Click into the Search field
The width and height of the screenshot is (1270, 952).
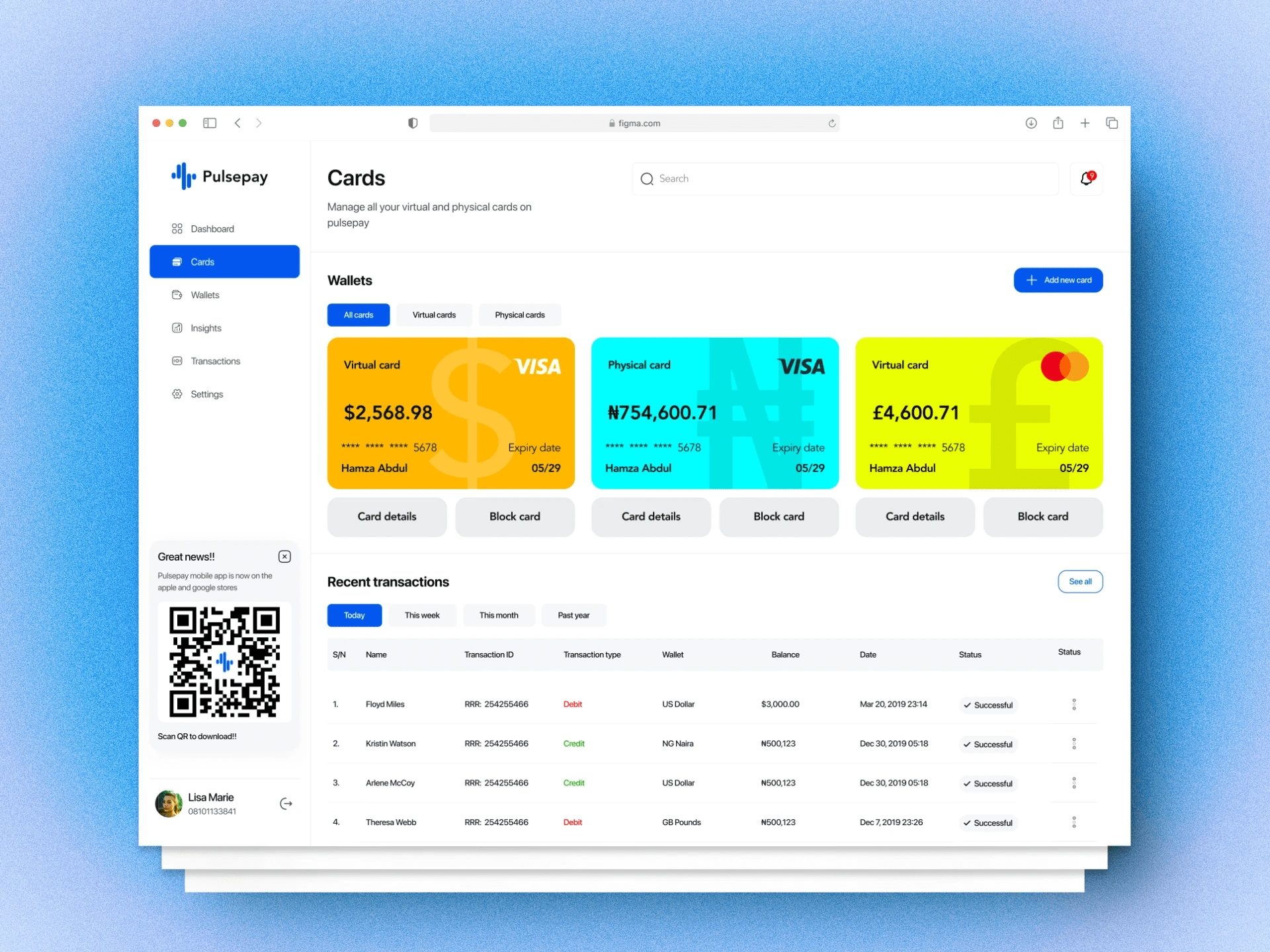845,179
